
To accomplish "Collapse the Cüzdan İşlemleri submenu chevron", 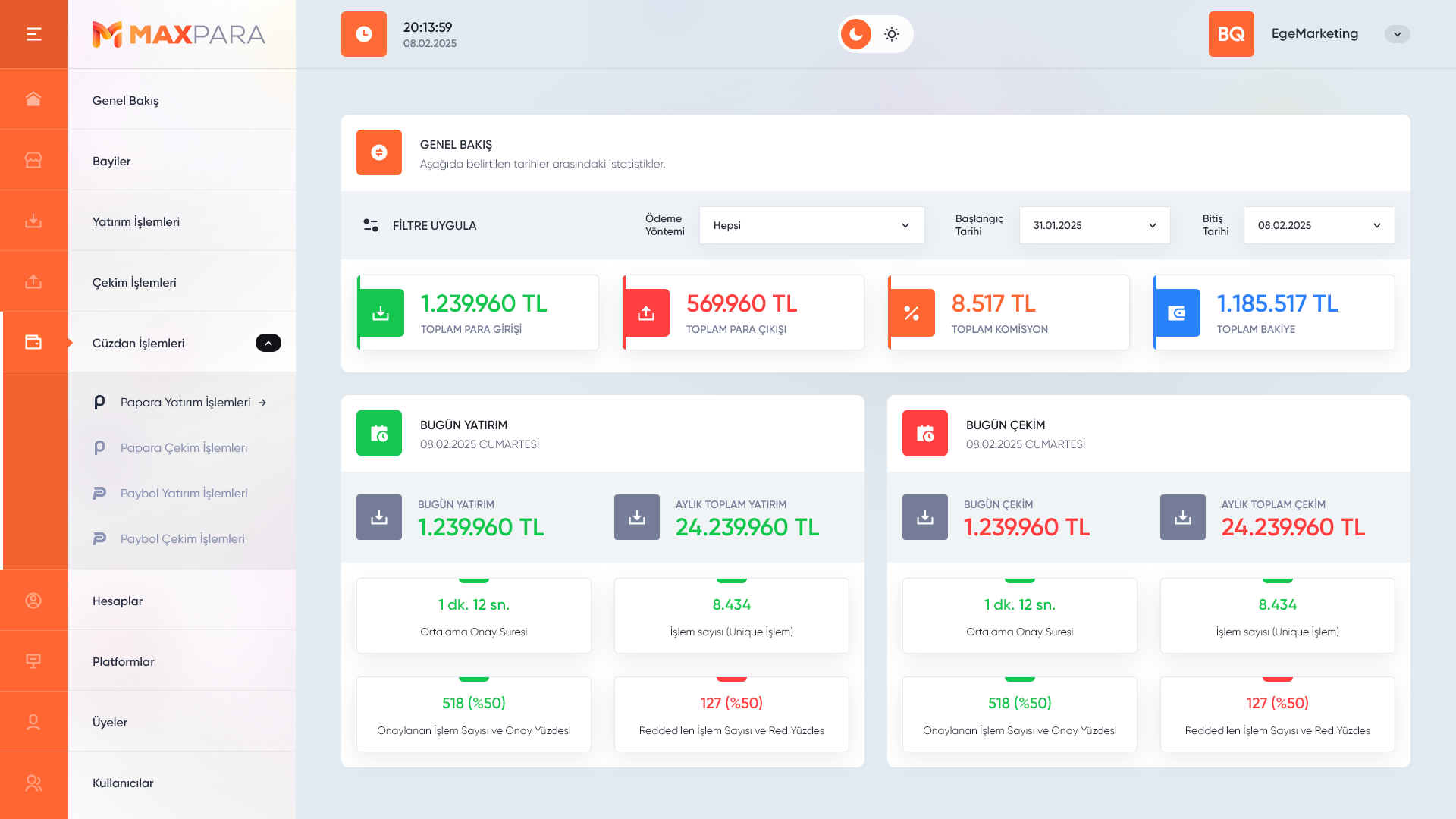I will pyautogui.click(x=268, y=343).
